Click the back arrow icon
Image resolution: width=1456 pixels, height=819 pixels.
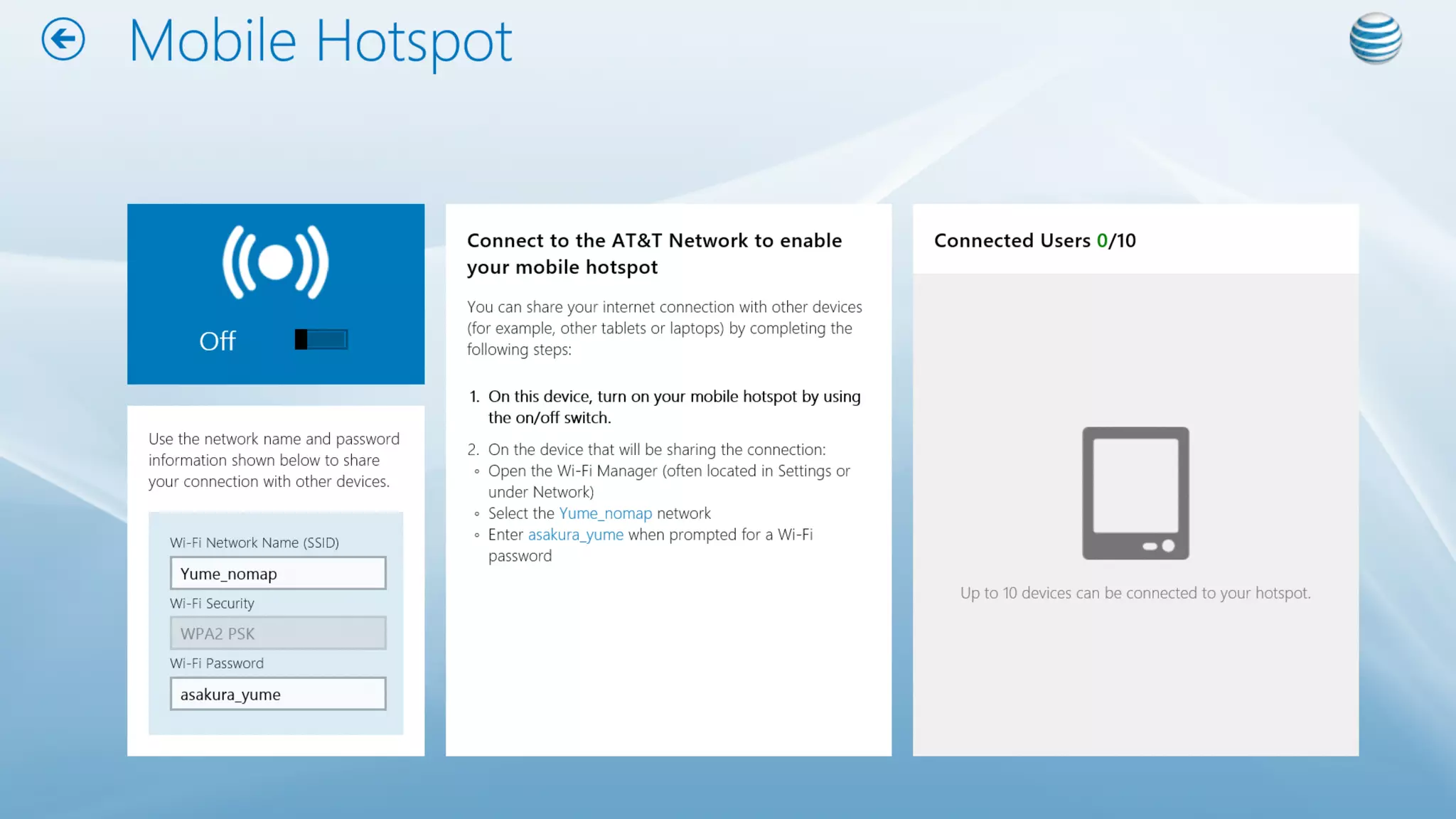coord(63,39)
